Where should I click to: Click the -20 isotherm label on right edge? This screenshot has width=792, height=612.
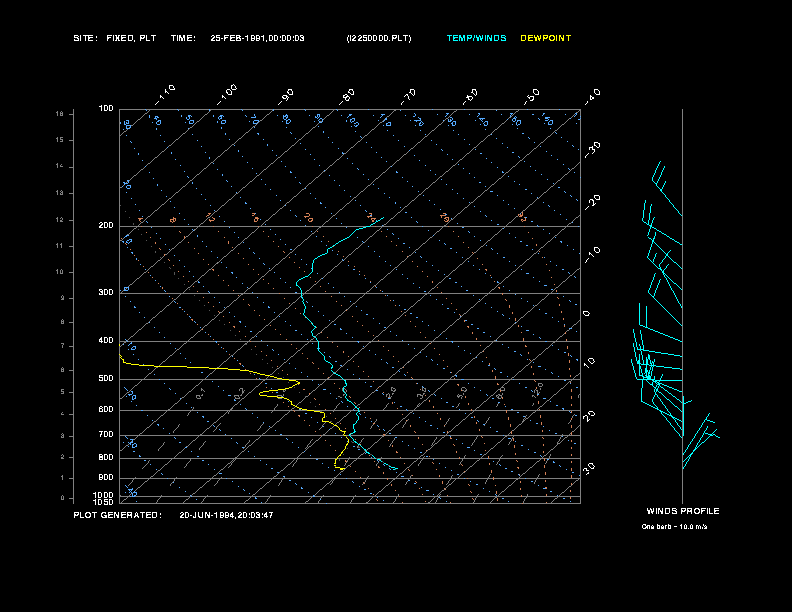(592, 202)
